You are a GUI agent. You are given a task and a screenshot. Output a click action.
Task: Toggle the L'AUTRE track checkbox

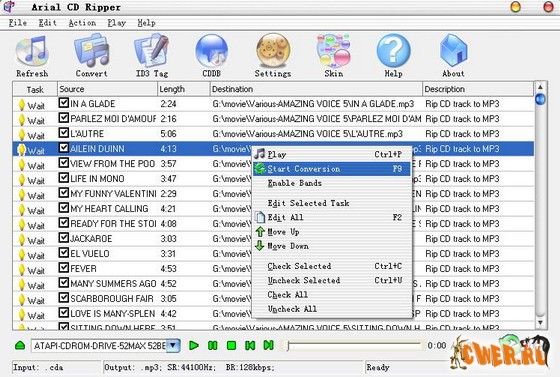click(64, 133)
